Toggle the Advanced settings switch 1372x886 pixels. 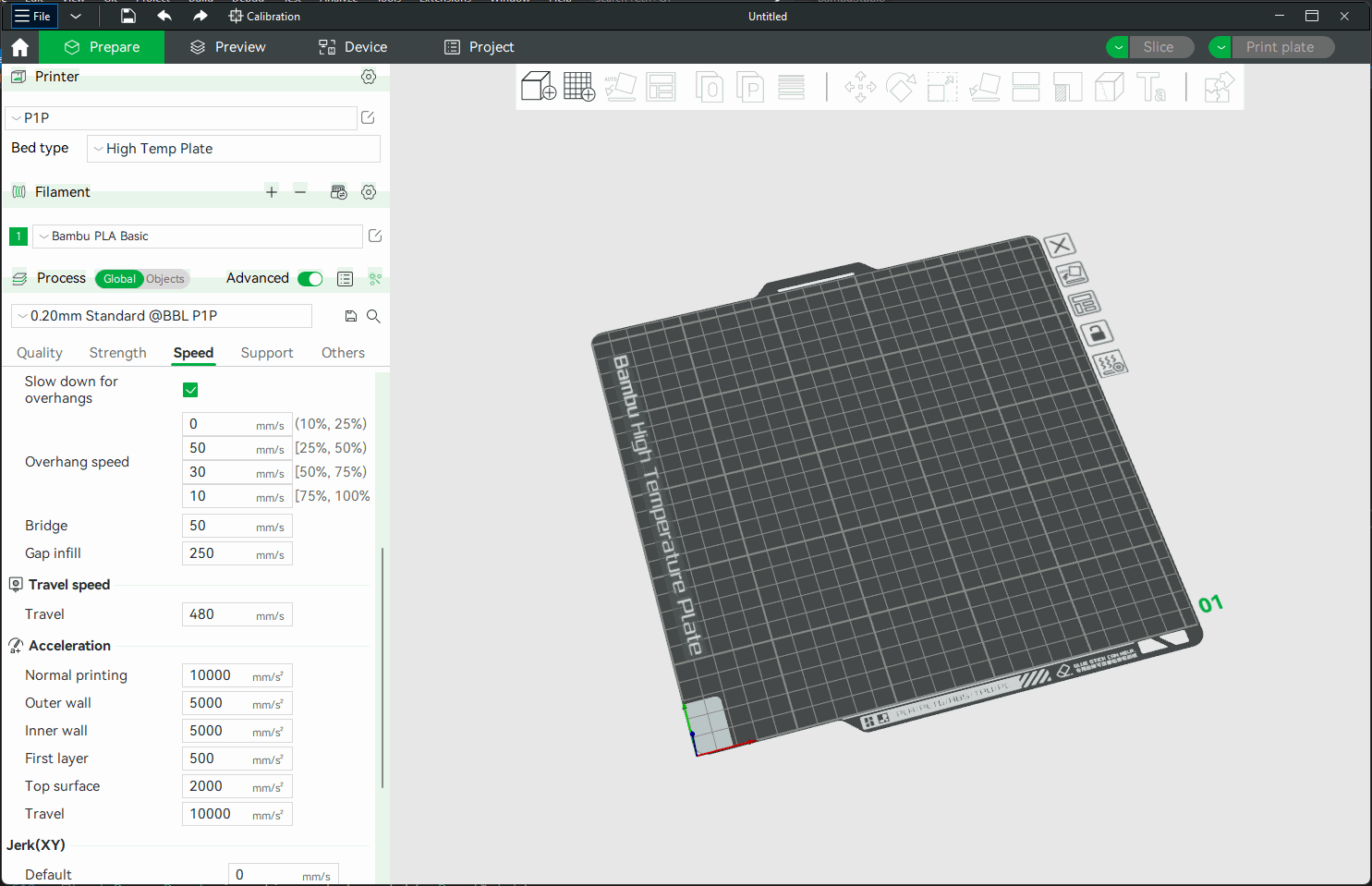310,279
